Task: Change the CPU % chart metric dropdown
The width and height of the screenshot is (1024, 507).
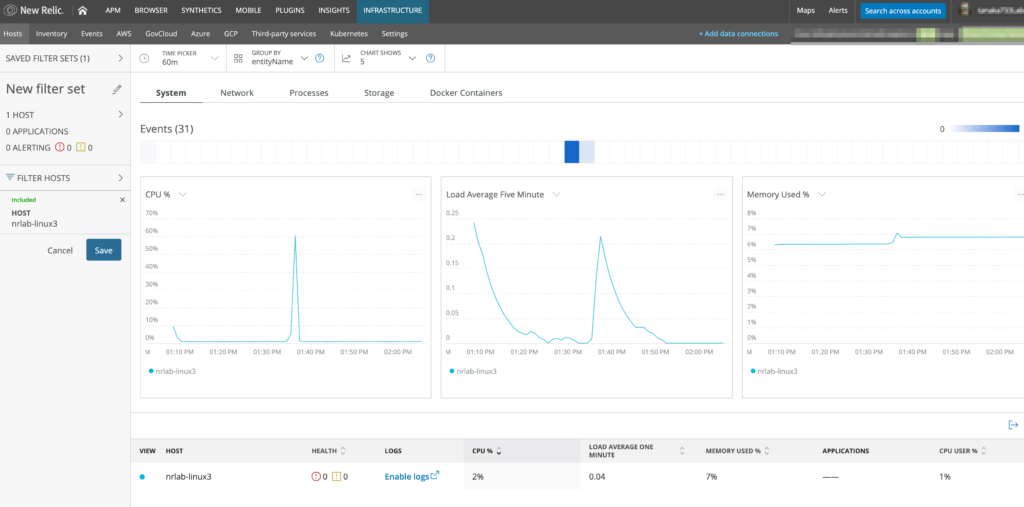Action: click(183, 194)
